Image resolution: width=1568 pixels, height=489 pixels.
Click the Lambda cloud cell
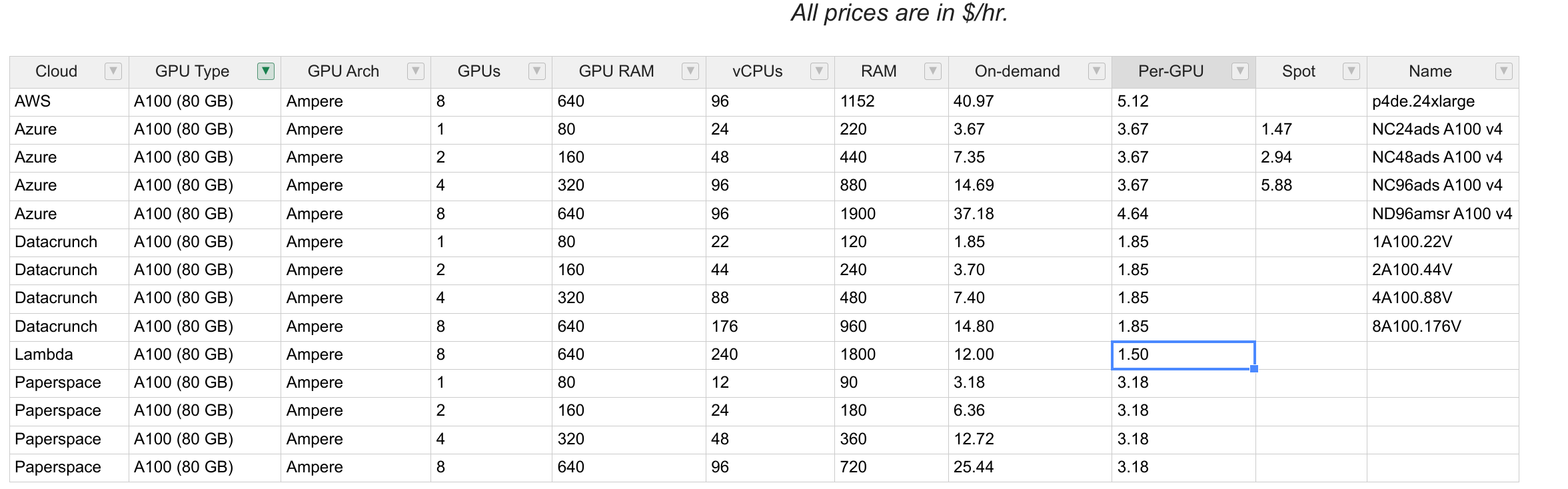[x=69, y=355]
